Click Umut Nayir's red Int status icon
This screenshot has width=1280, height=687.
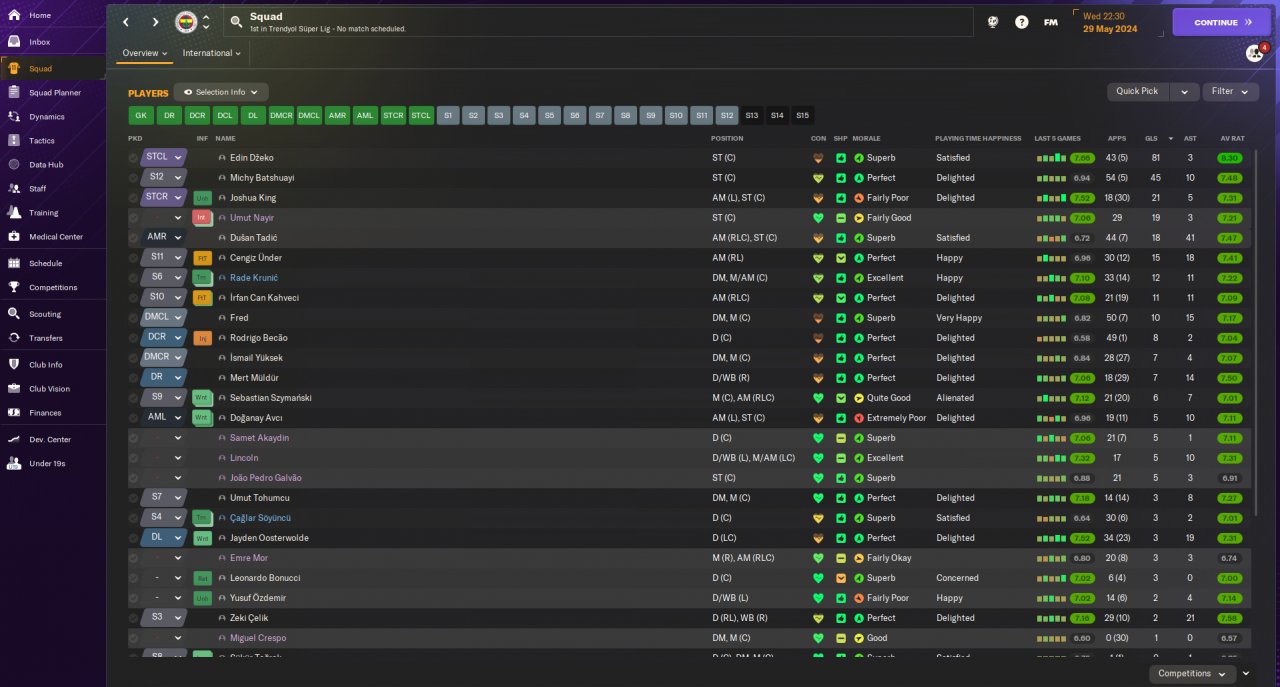(202, 218)
